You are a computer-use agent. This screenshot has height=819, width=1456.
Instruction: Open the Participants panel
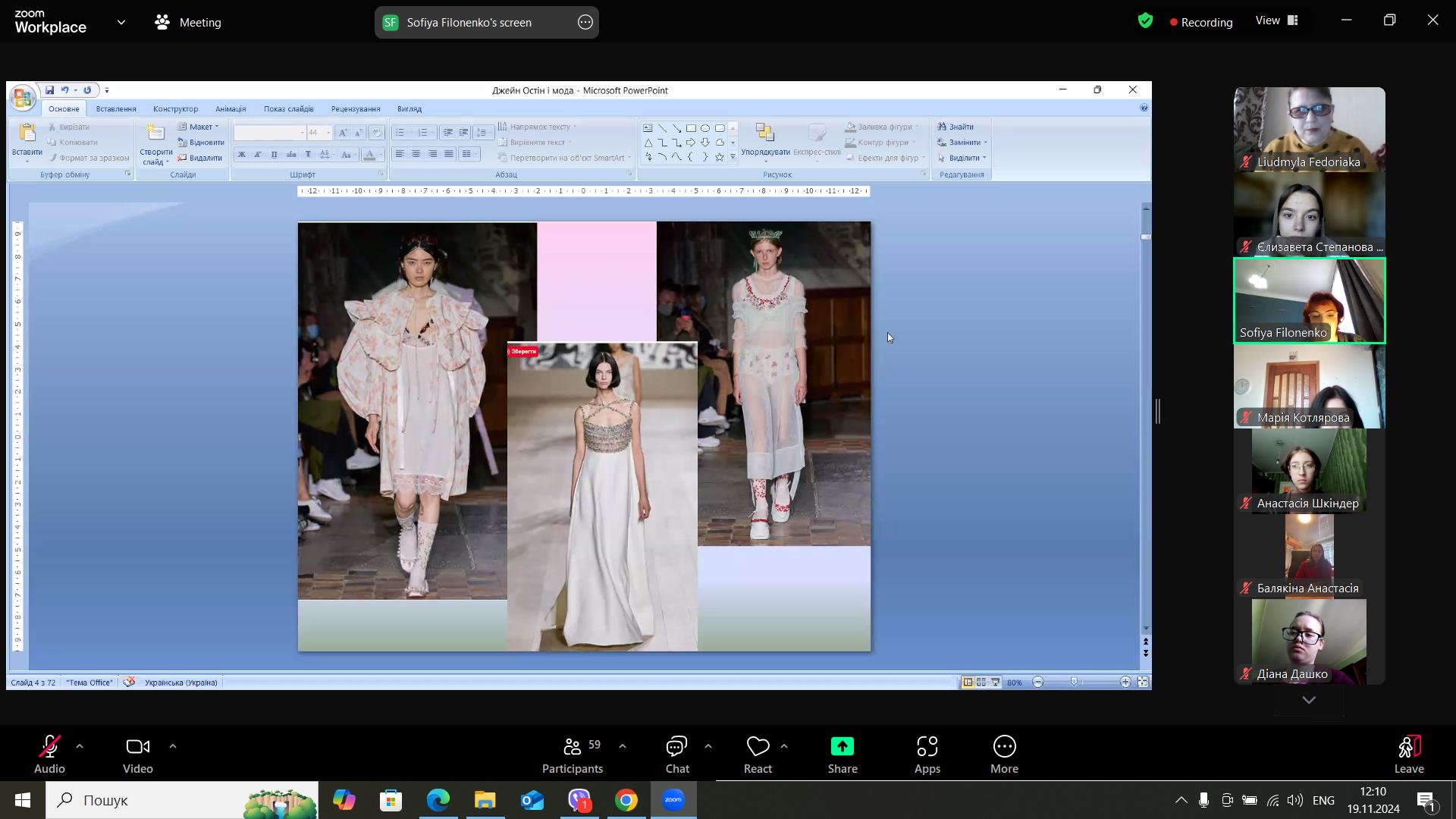point(573,748)
